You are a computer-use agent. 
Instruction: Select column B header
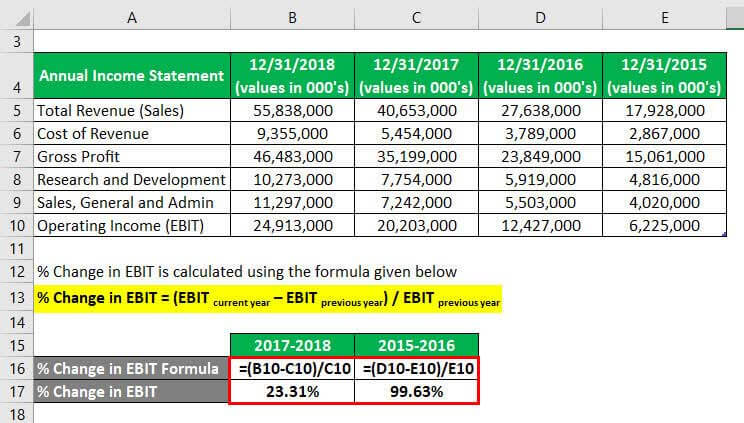coord(292,18)
